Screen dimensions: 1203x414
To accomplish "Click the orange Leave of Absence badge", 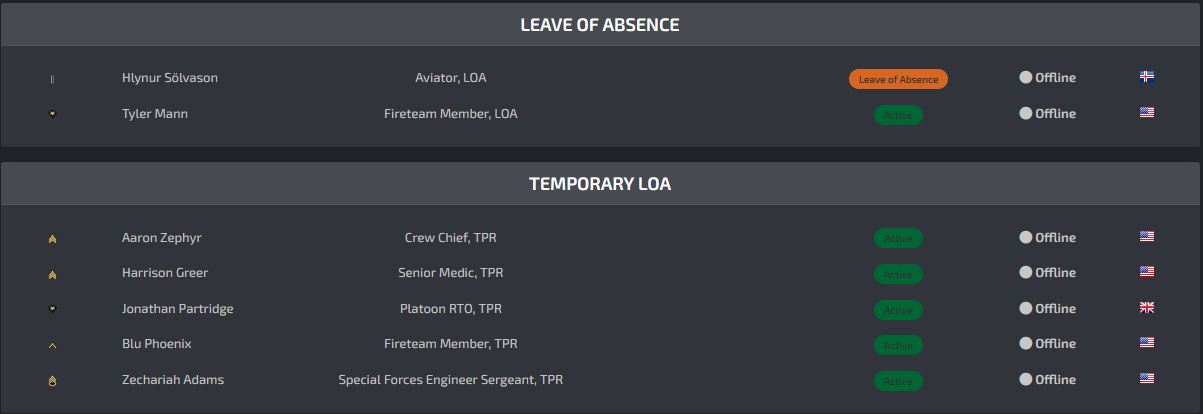I will click(x=898, y=79).
